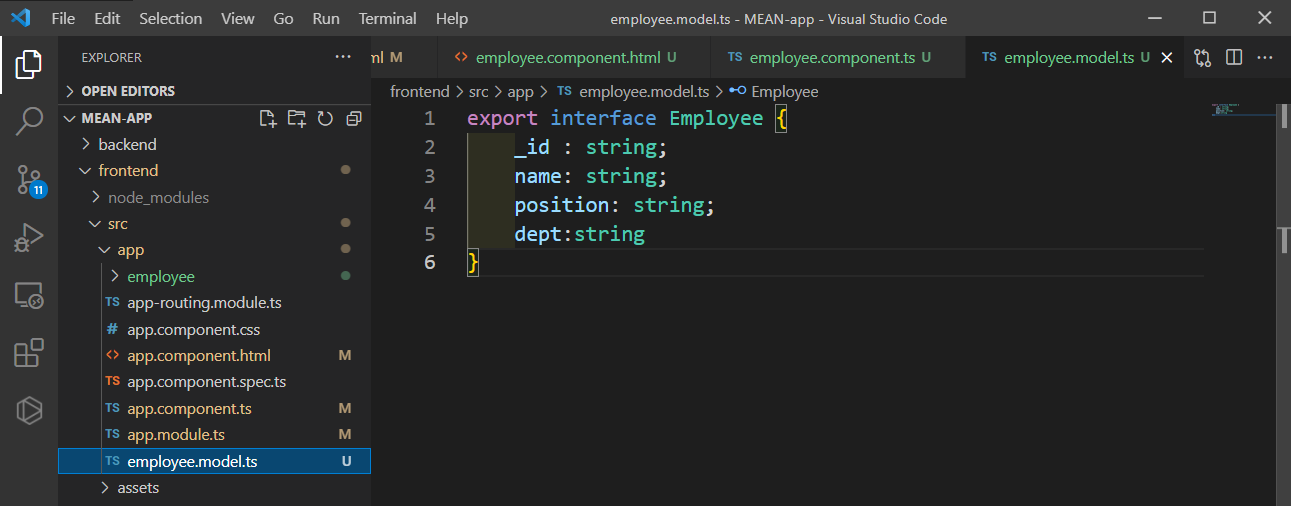Open the Remote Explorer view
Image resolution: width=1291 pixels, height=506 pixels.
[29, 295]
